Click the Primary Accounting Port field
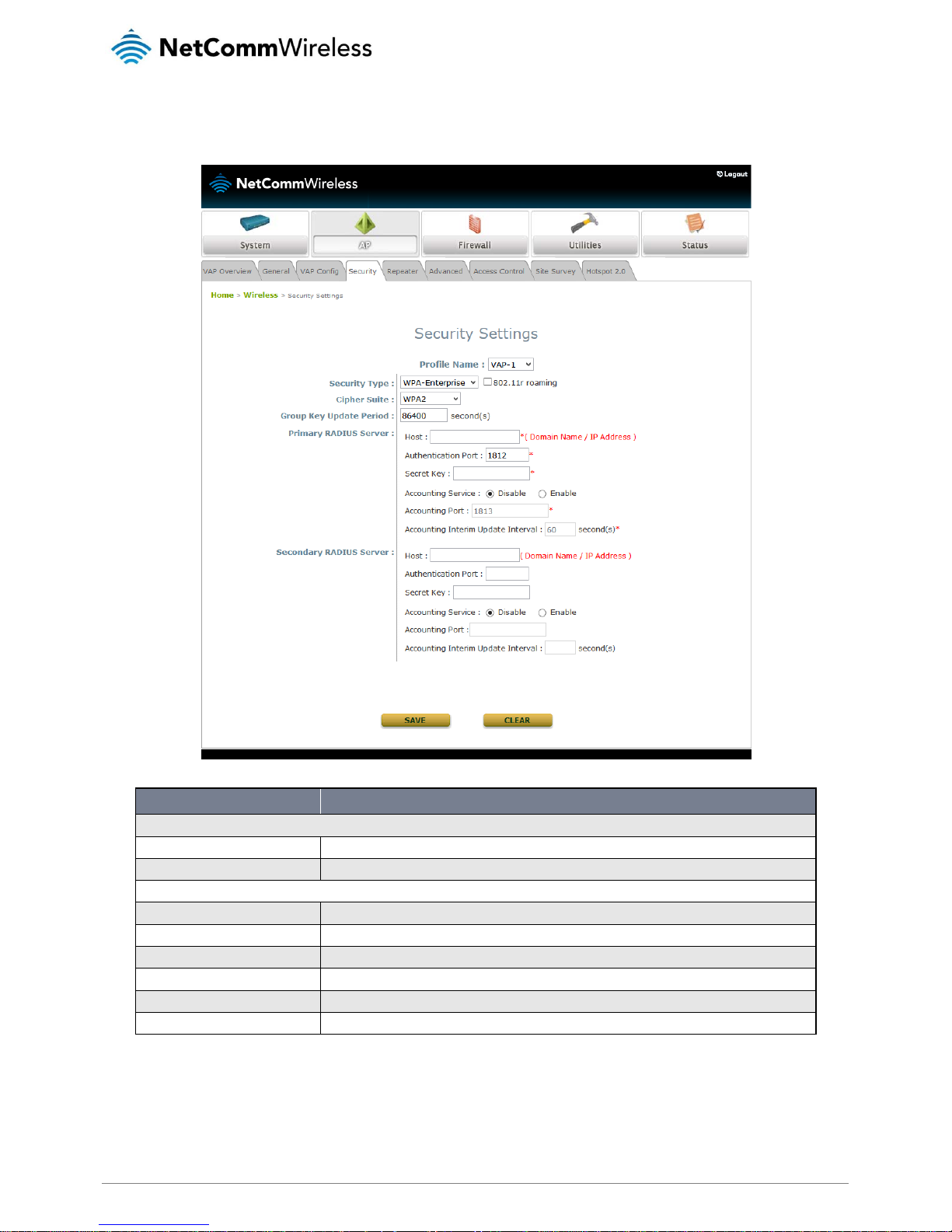 pos(510,511)
